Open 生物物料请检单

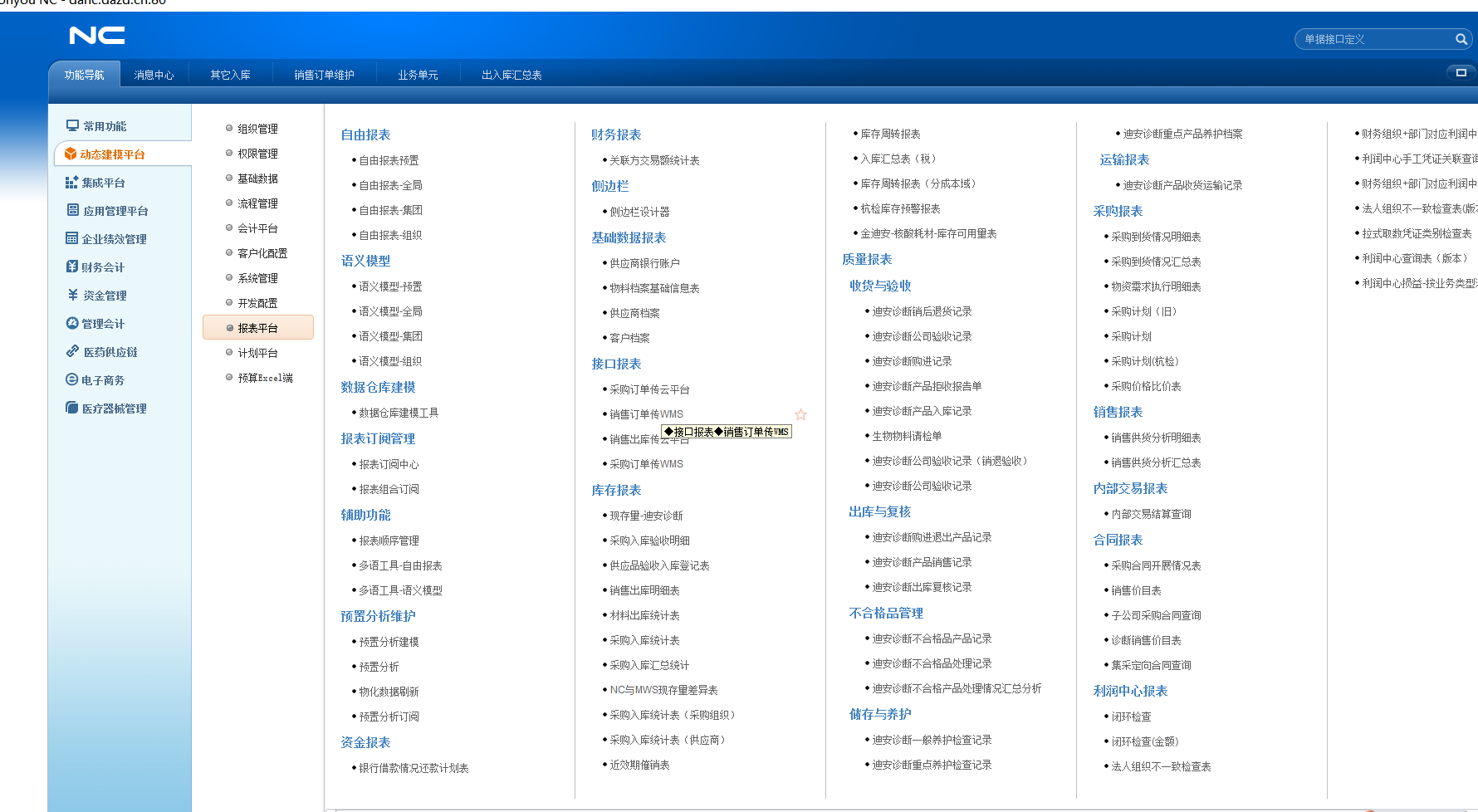tap(907, 436)
